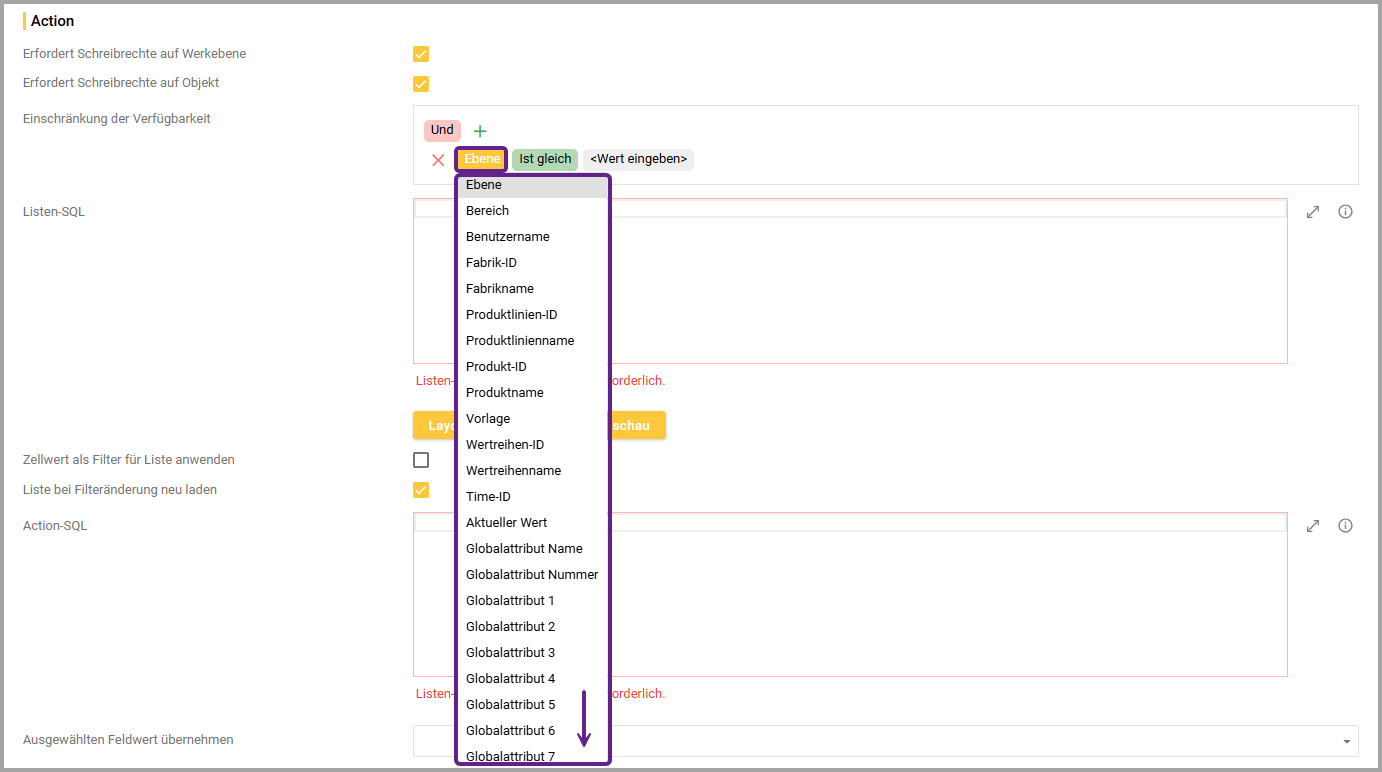Viewport: 1382px width, 772px height.
Task: Choose 'Produktlinienname' in the dropdown list
Action: tap(519, 341)
